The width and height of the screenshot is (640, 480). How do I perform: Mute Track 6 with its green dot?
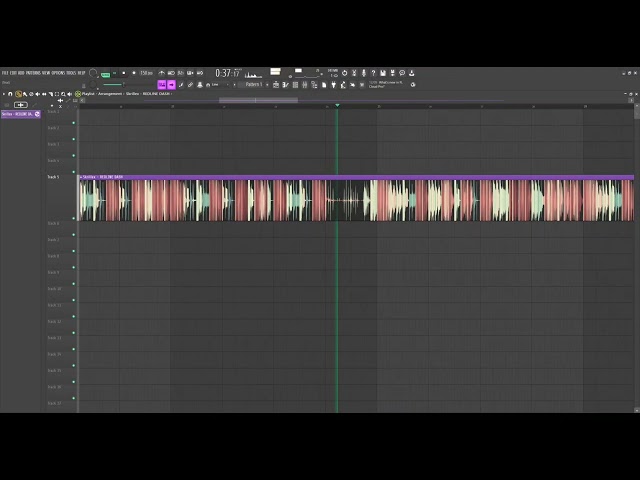coord(74,235)
